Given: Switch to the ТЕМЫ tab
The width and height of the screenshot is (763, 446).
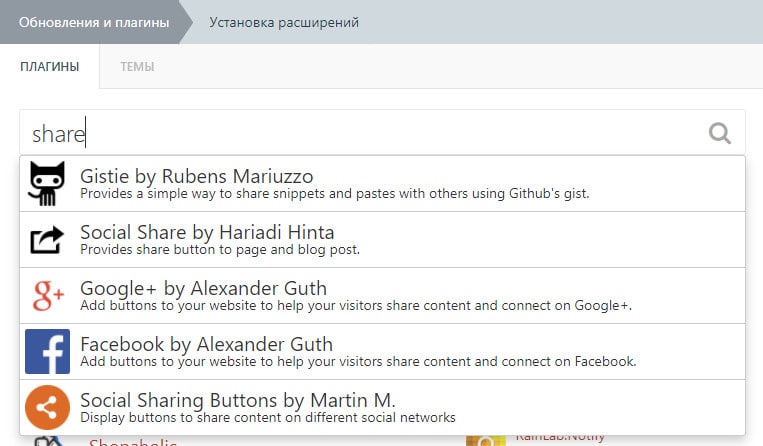Looking at the screenshot, I should [137, 67].
